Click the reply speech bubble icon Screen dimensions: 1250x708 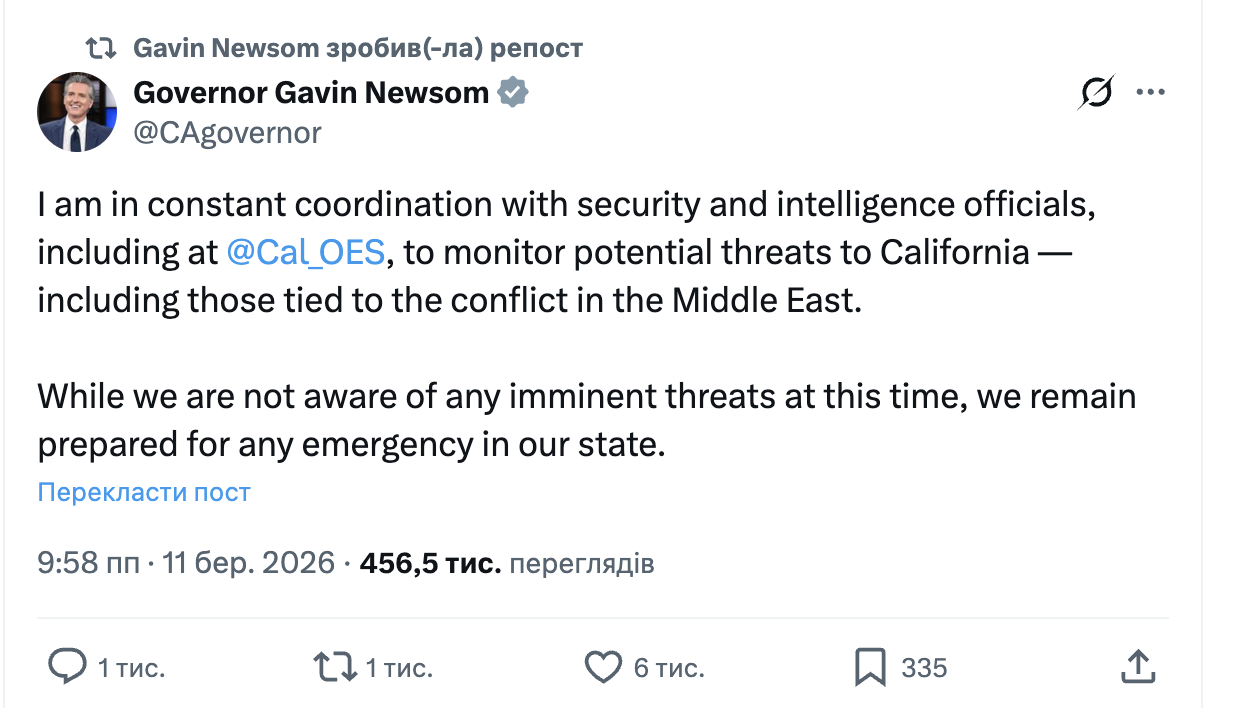[x=69, y=667]
